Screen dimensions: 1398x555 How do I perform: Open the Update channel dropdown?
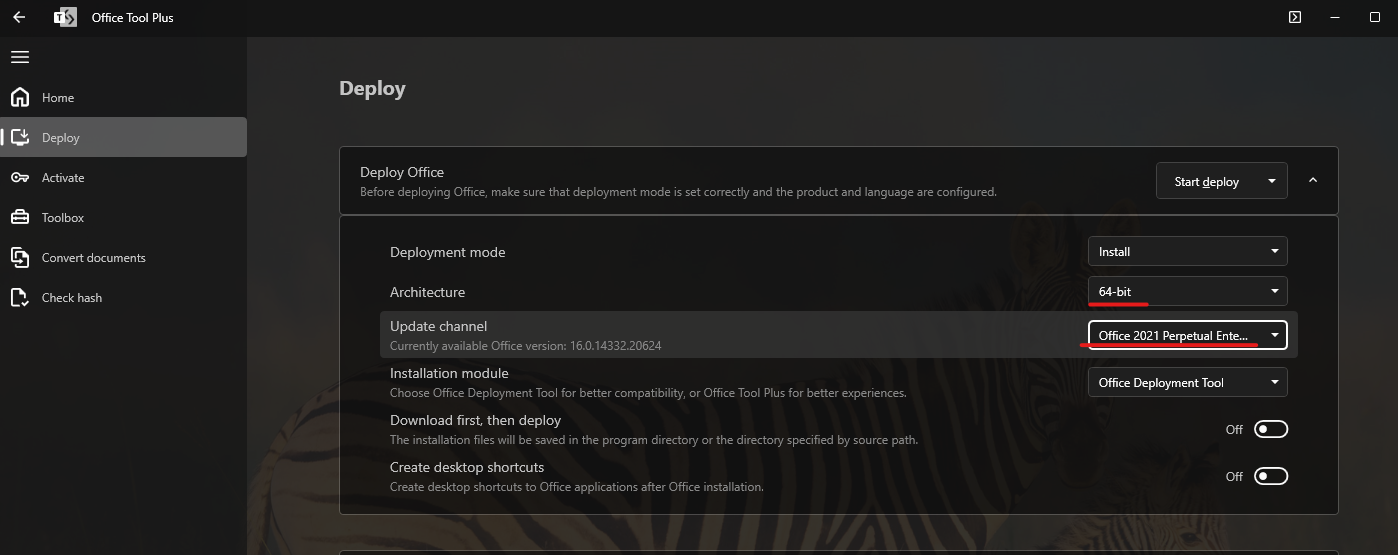[1187, 335]
